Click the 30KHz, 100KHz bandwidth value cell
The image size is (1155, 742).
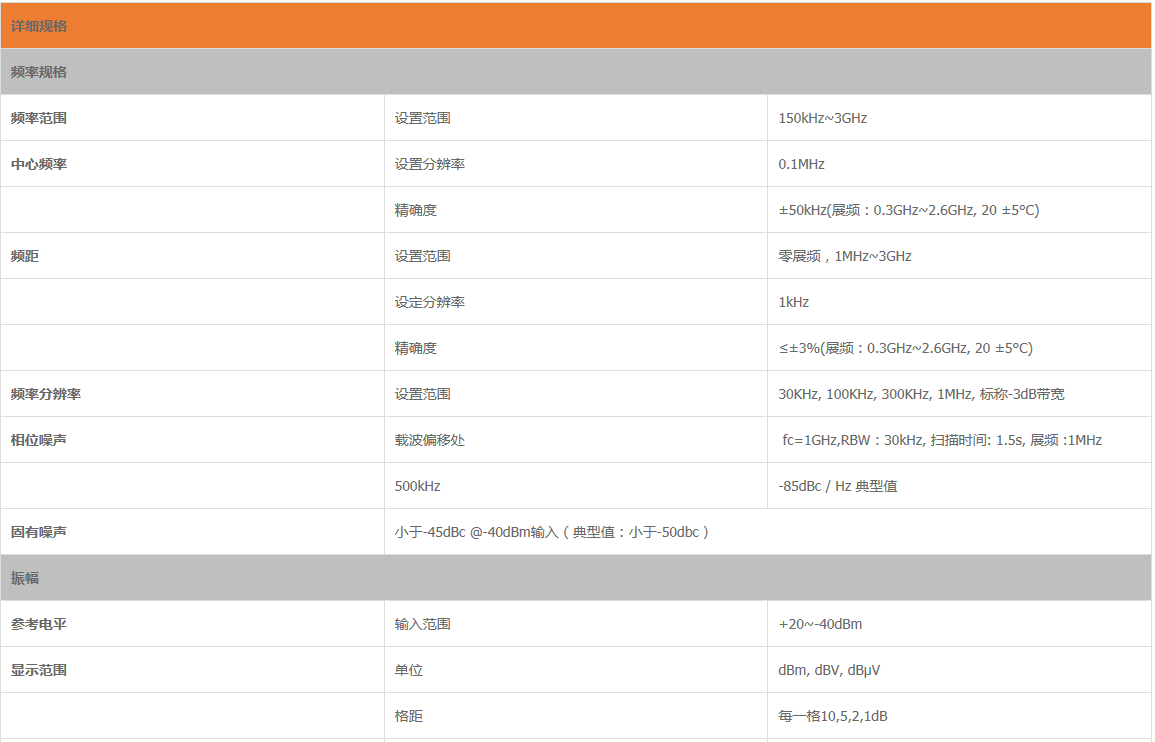click(921, 394)
